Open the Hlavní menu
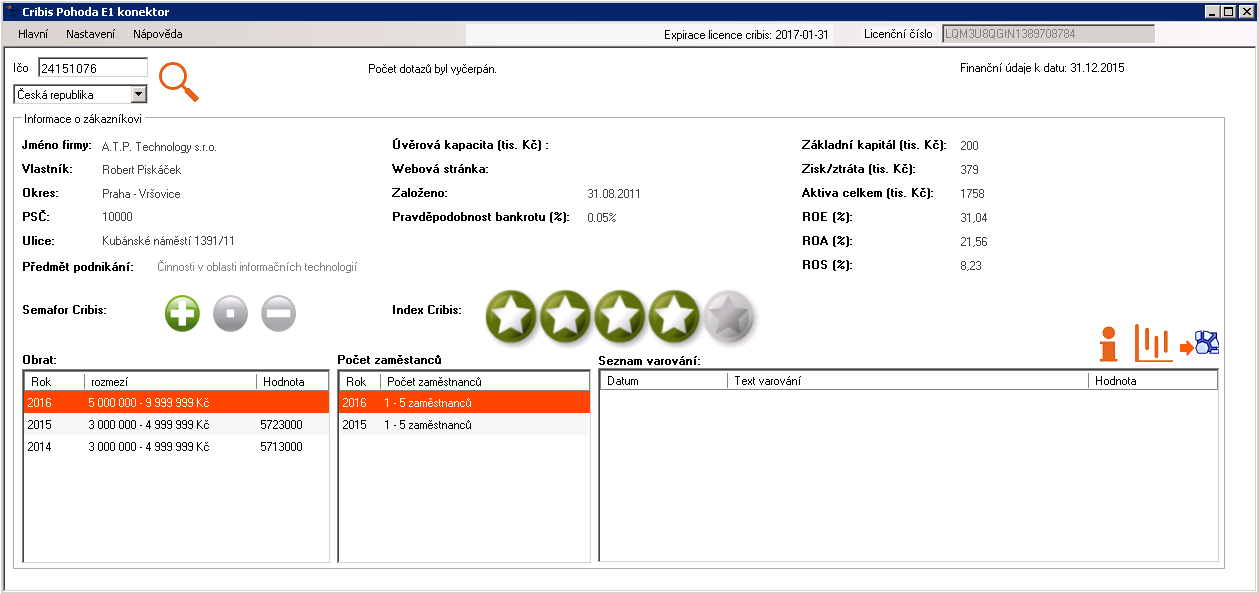The image size is (1259, 594). point(33,34)
